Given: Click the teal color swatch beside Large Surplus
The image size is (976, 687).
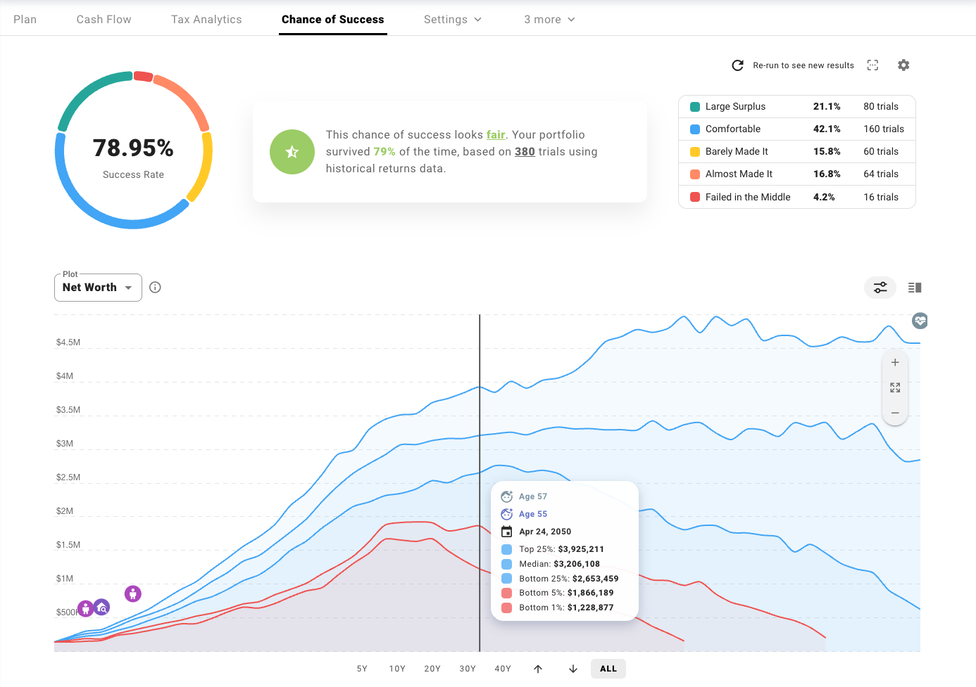Looking at the screenshot, I should [696, 105].
